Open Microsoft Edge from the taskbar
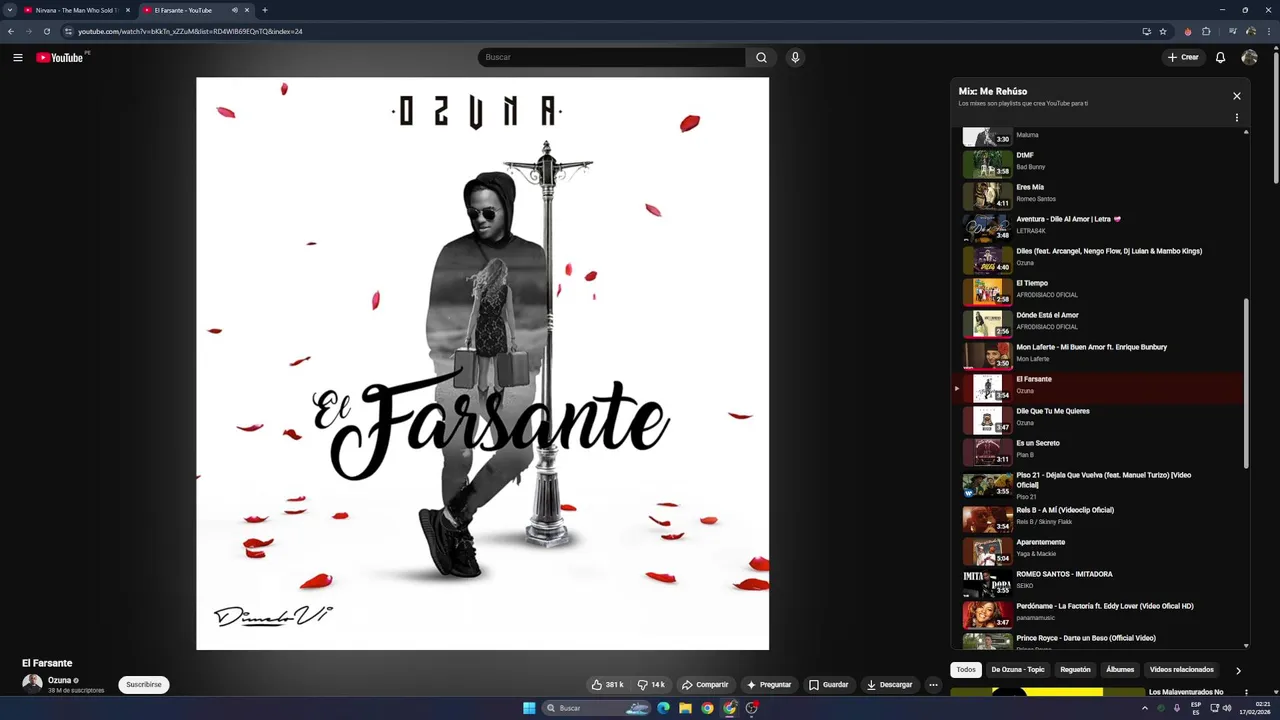Screen dimensions: 1280x720 663,708
